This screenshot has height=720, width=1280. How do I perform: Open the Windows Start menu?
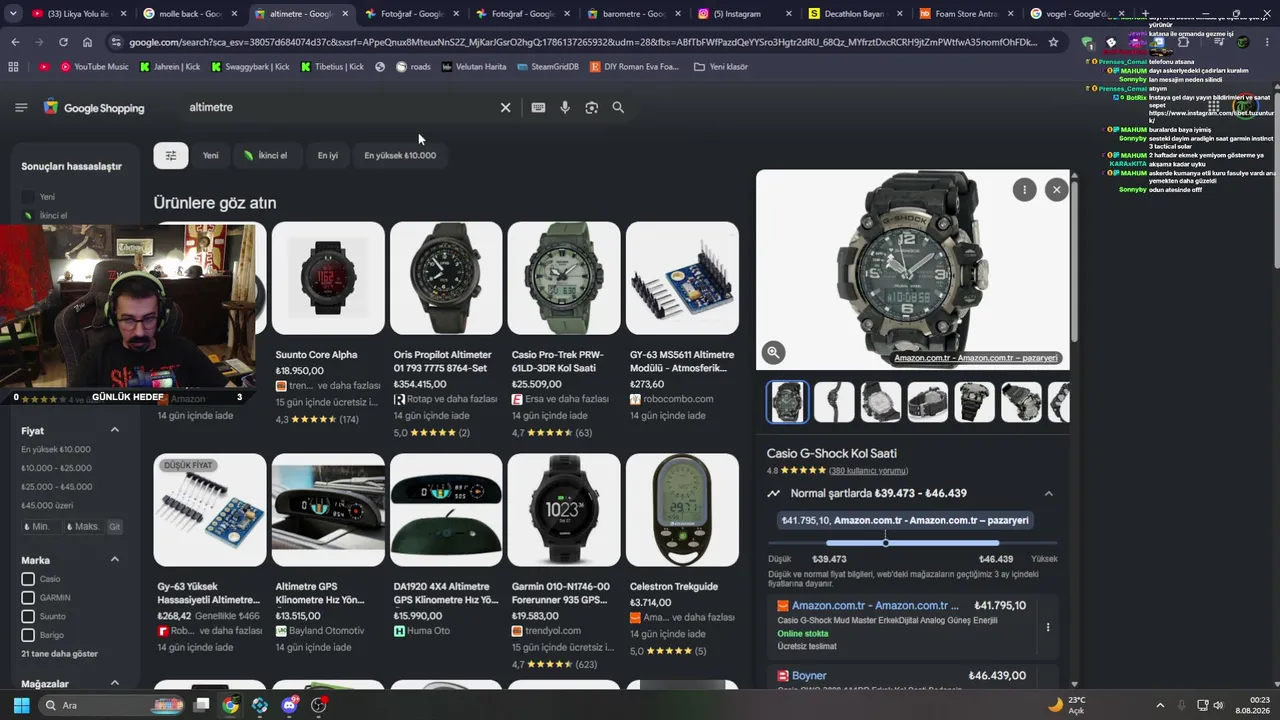click(21, 705)
